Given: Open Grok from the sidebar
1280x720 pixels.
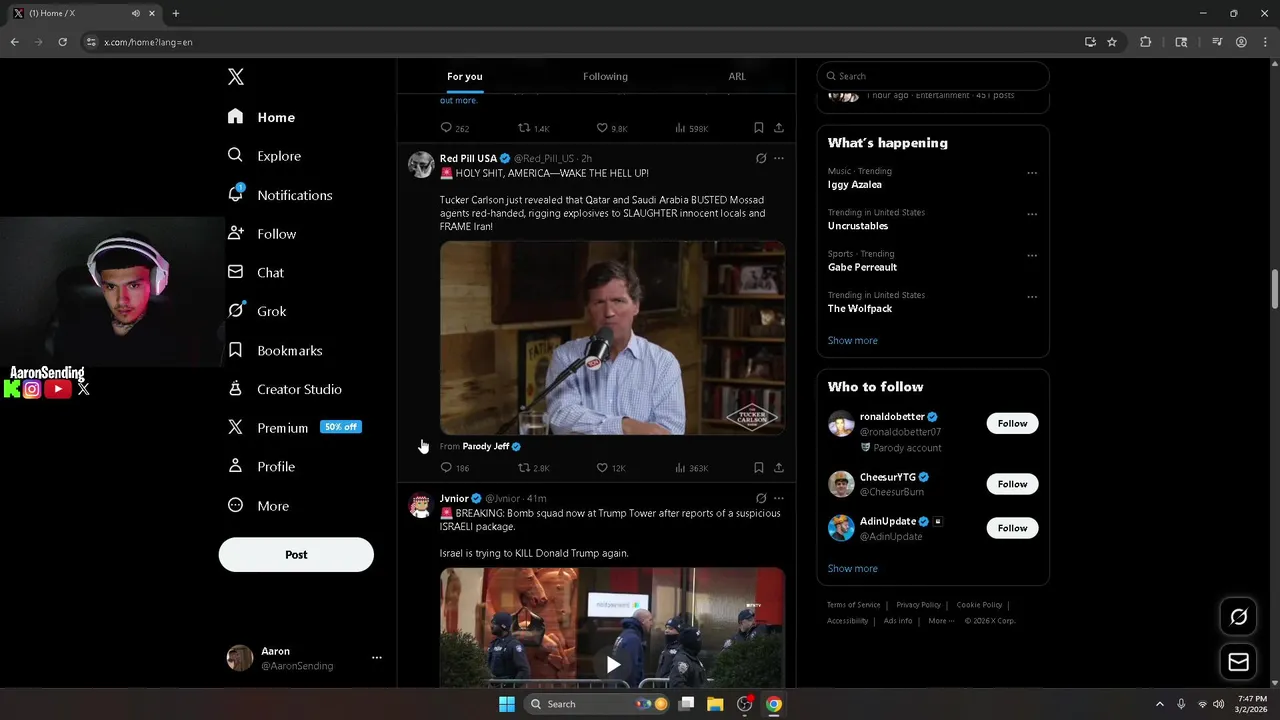Looking at the screenshot, I should click(x=257, y=312).
